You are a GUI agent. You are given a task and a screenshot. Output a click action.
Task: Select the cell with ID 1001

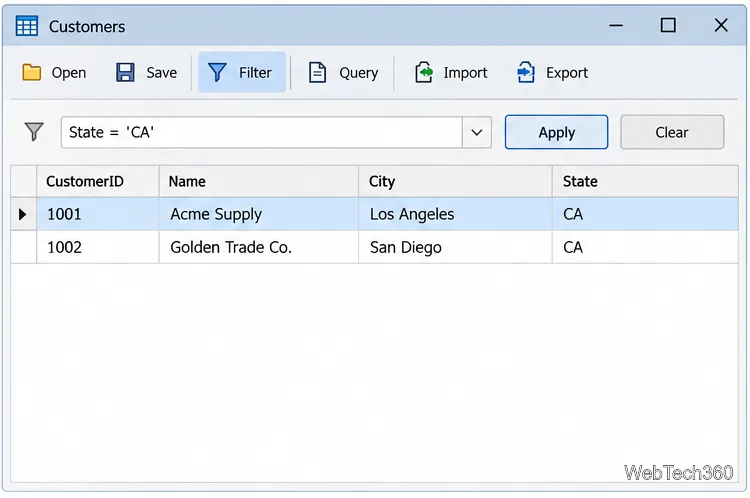coord(98,214)
